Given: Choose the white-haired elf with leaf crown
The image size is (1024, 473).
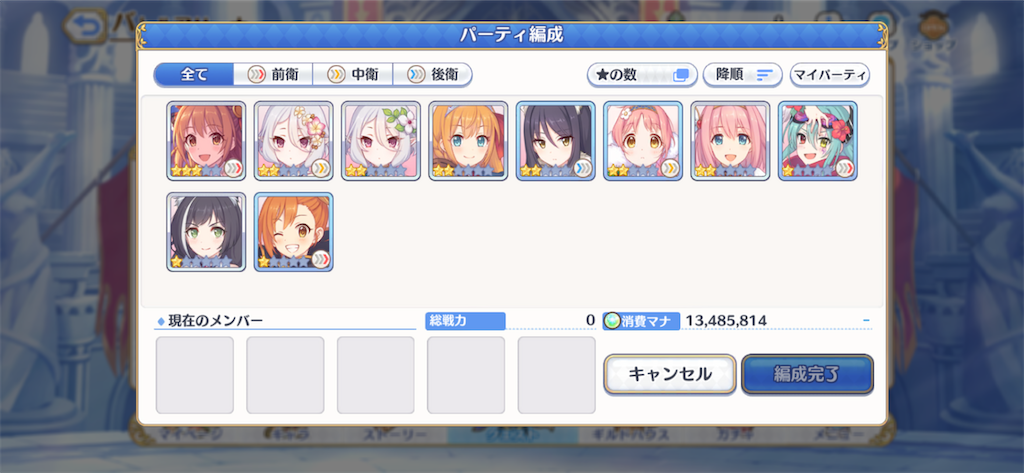Looking at the screenshot, I should [x=381, y=140].
